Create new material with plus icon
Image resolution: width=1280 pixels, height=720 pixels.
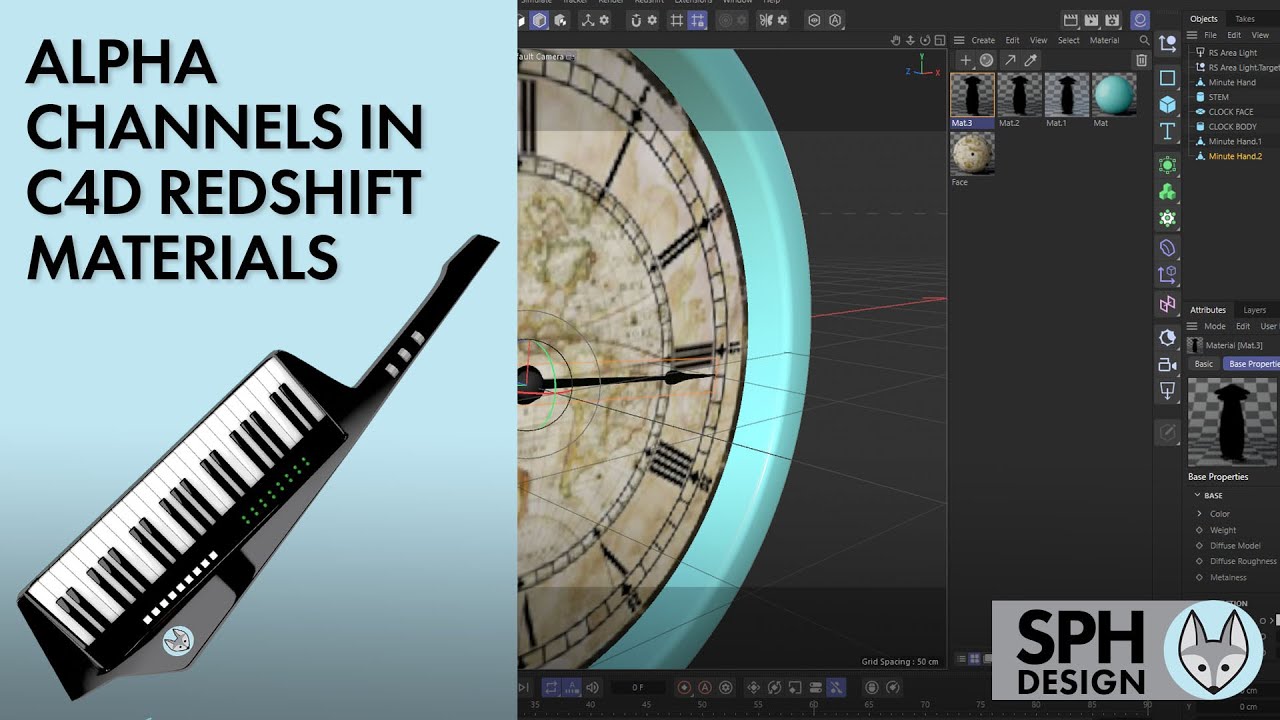(966, 61)
